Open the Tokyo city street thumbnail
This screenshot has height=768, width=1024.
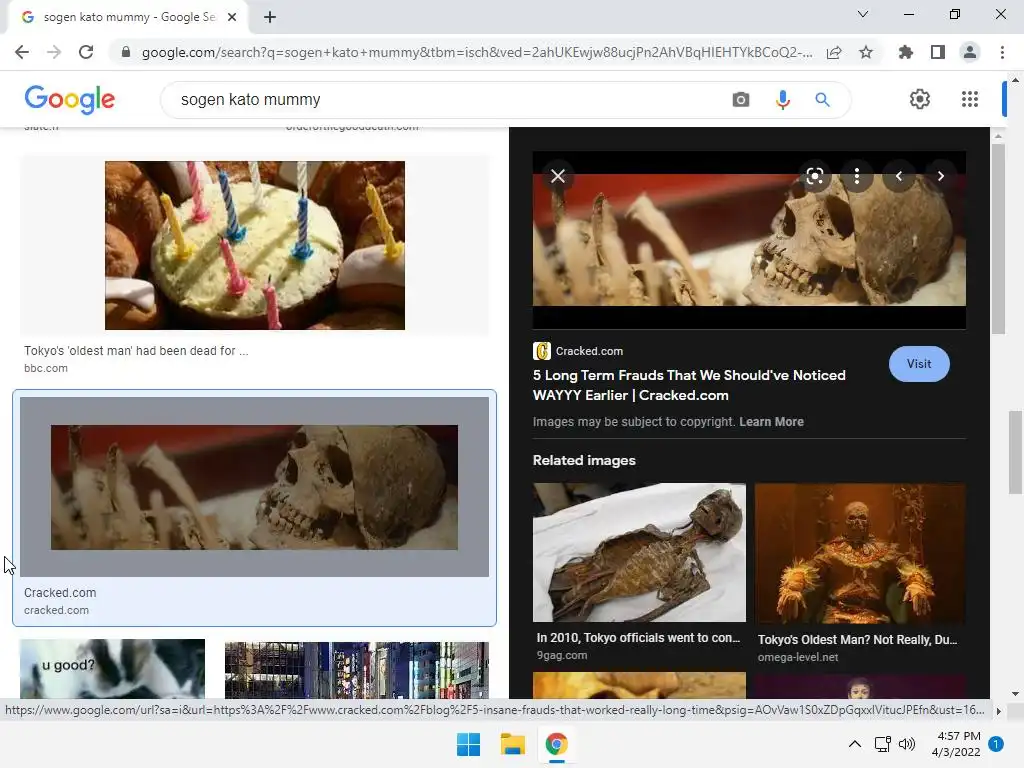[357, 670]
